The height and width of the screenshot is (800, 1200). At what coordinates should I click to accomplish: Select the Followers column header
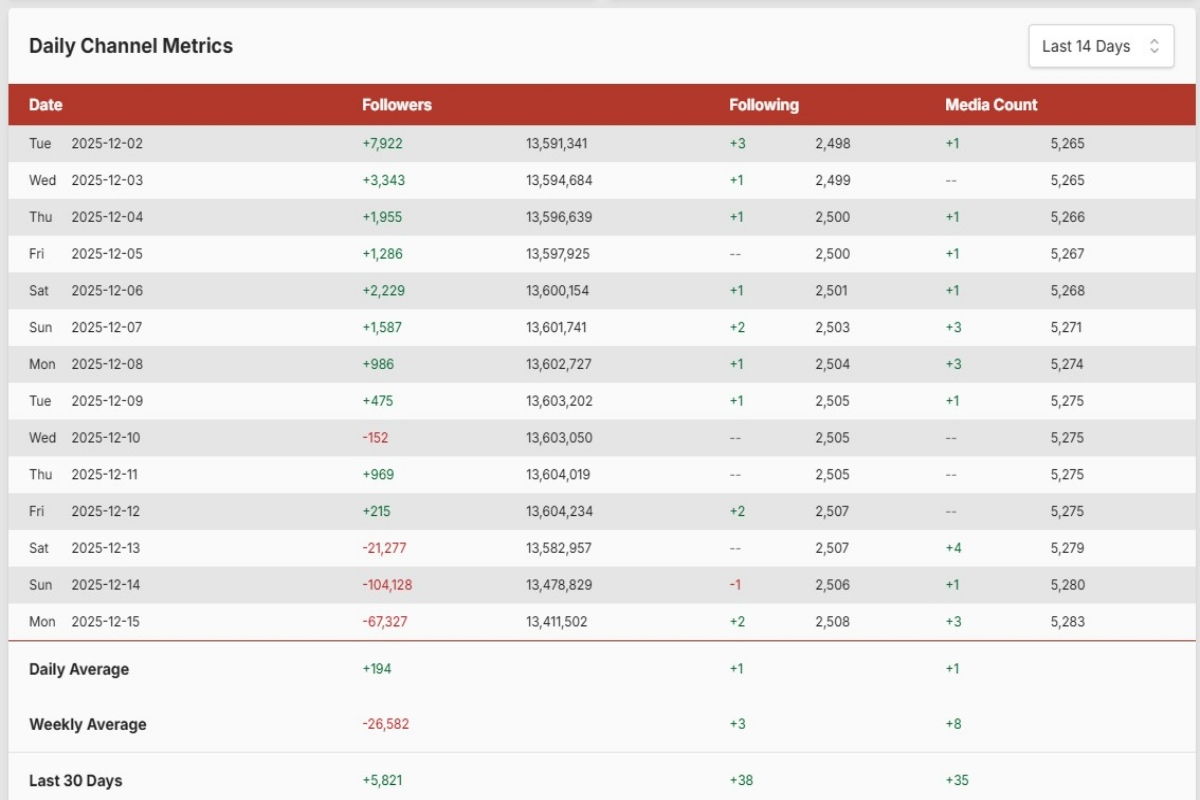tap(397, 105)
